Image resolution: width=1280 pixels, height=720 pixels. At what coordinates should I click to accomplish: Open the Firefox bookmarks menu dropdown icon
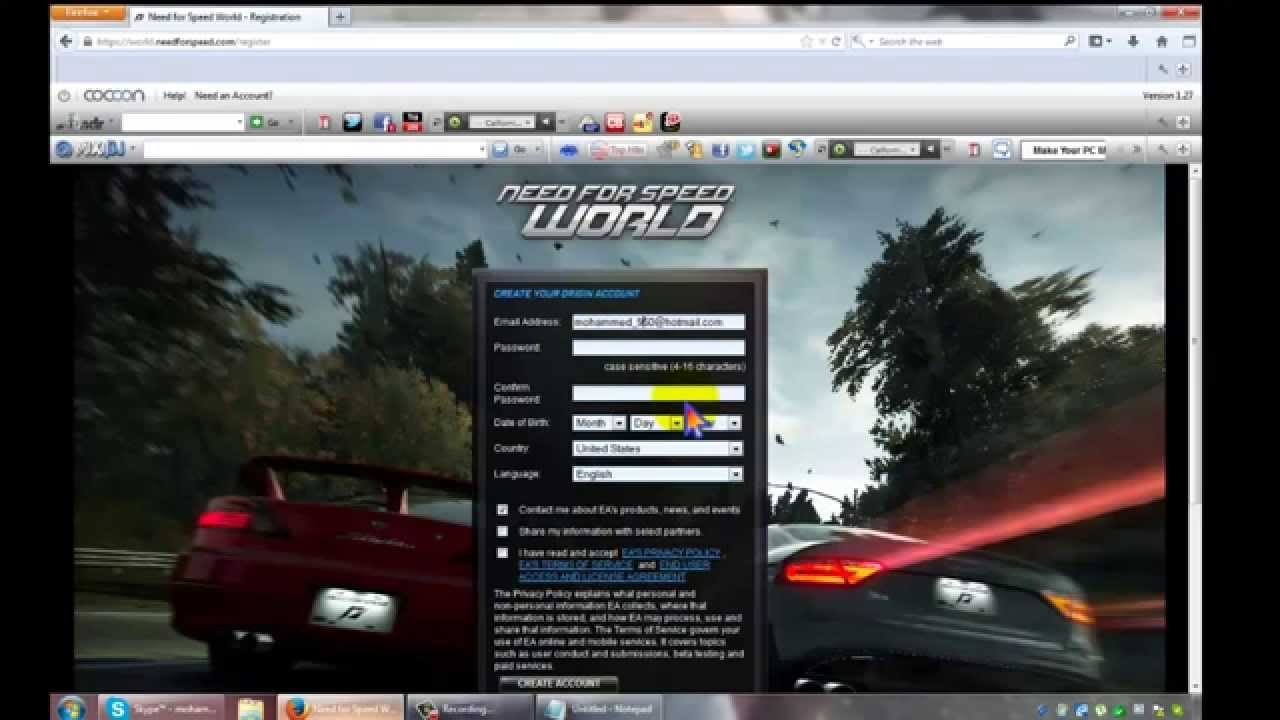click(x=1099, y=41)
